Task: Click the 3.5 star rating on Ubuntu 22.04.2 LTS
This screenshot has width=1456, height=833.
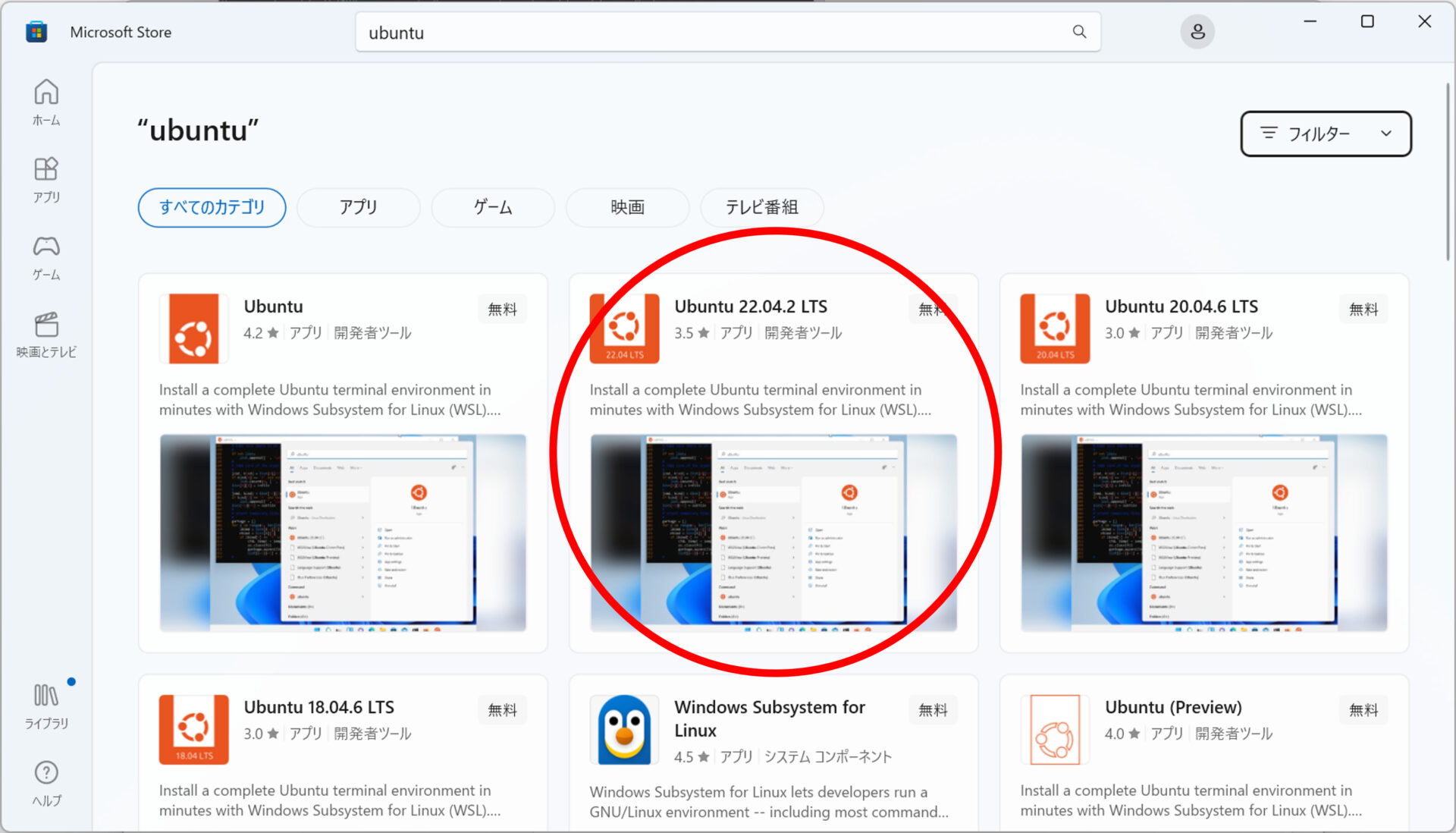Action: pos(692,333)
